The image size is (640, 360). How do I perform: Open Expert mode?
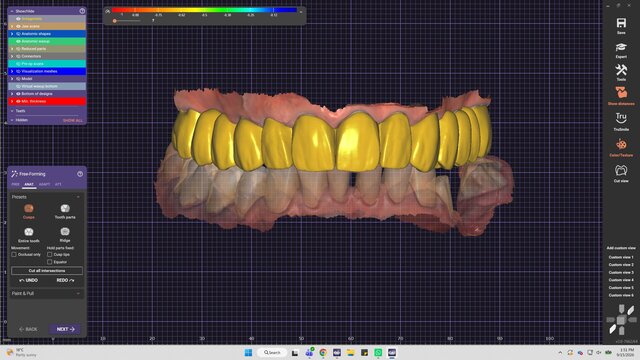(x=621, y=50)
